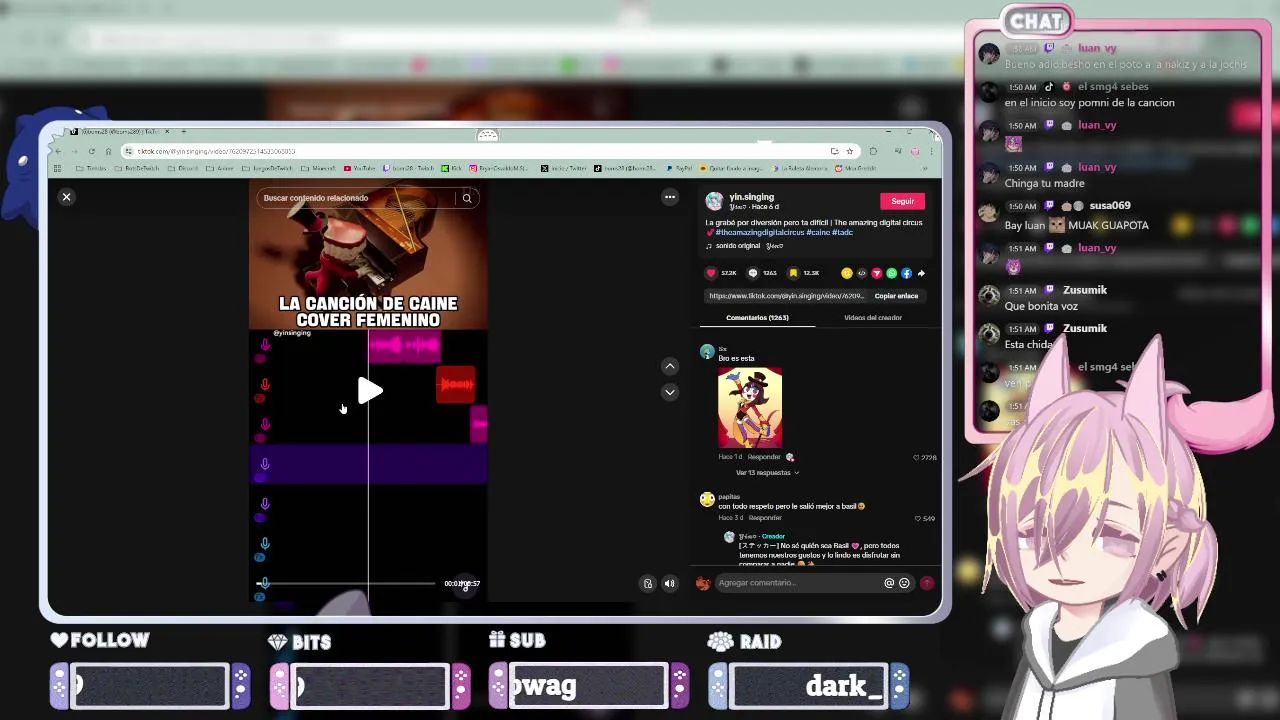Go back in browser
The height and width of the screenshot is (720, 1280).
(58, 151)
